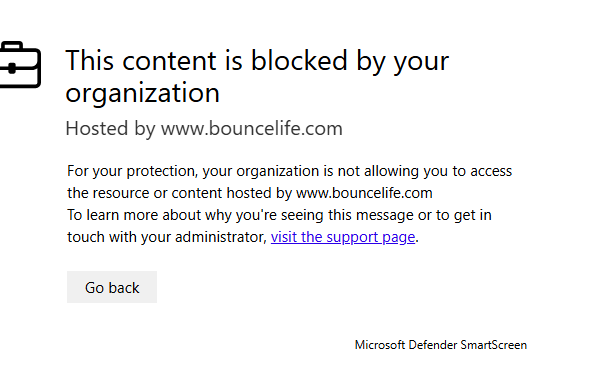Screen dimensions: 602x374
Task: Click the Microsoft Defender SmartScreen label
Action: tap(441, 345)
